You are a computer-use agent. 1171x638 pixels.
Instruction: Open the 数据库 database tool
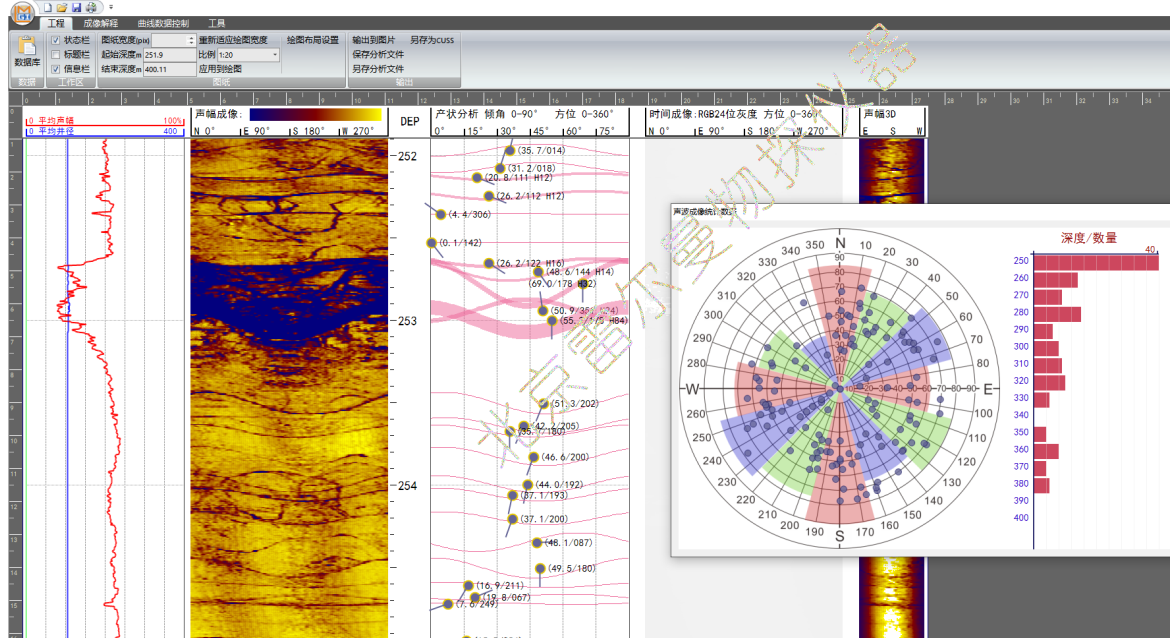point(27,51)
